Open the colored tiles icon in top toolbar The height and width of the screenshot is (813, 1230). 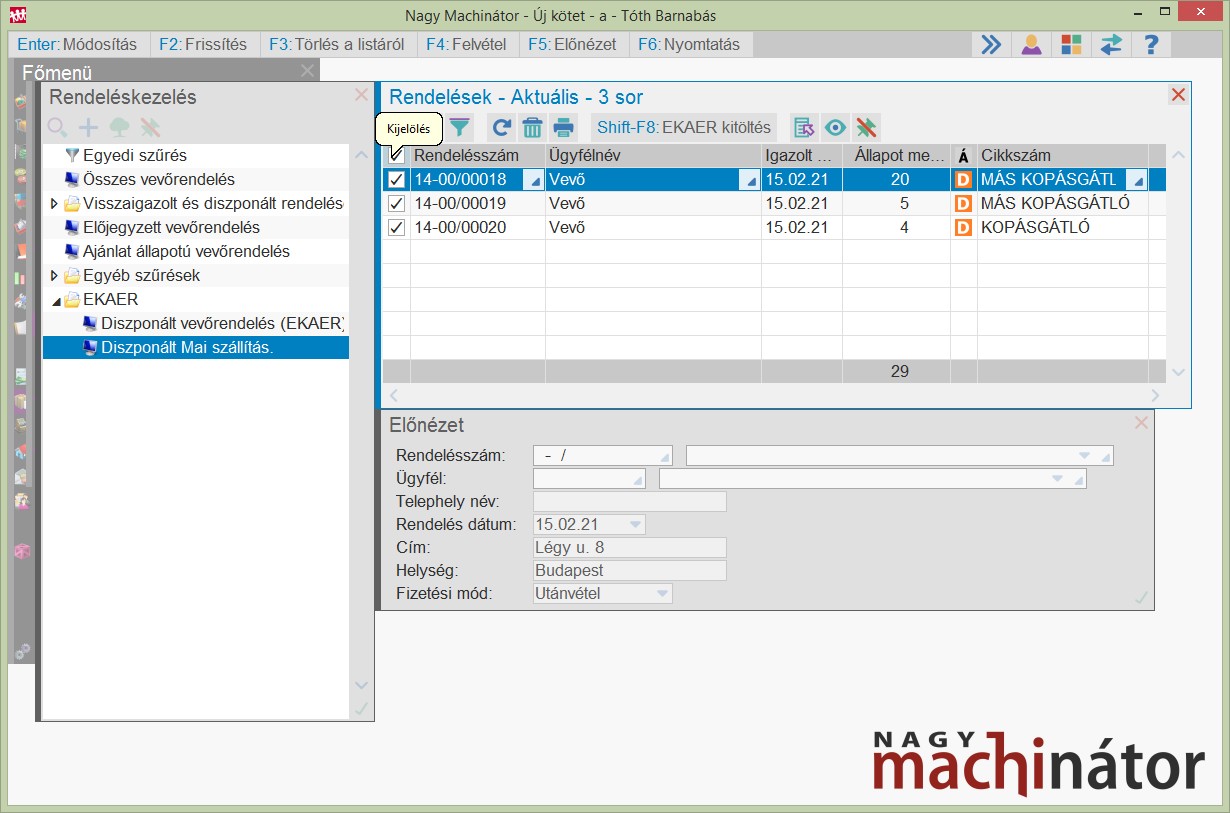point(1071,45)
